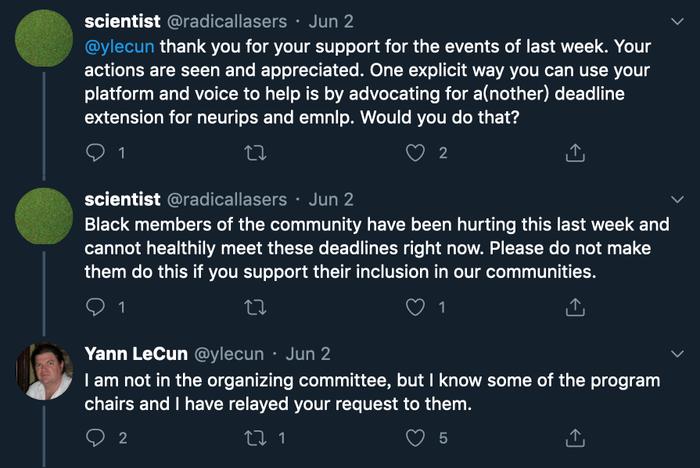700x468 pixels.
Task: Open the Jun 2 timestamp on LeCun's tweet
Action: point(308,354)
